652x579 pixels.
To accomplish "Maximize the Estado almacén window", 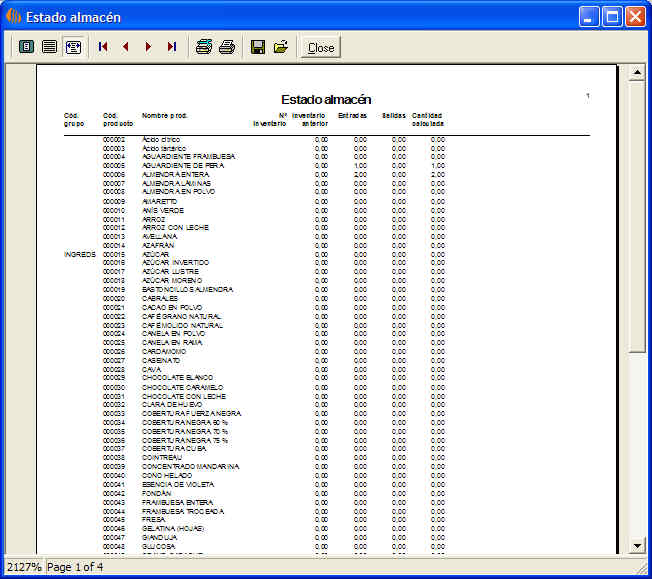I will coord(611,16).
